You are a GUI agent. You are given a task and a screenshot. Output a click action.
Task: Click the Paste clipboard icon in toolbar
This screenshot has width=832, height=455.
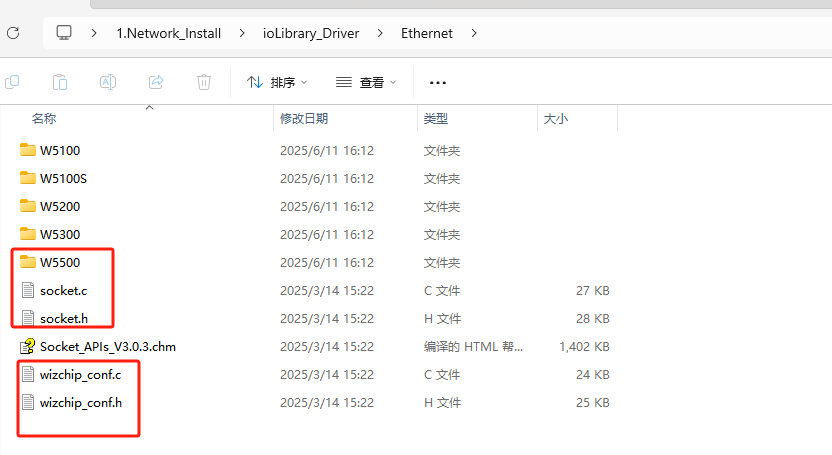(x=60, y=82)
